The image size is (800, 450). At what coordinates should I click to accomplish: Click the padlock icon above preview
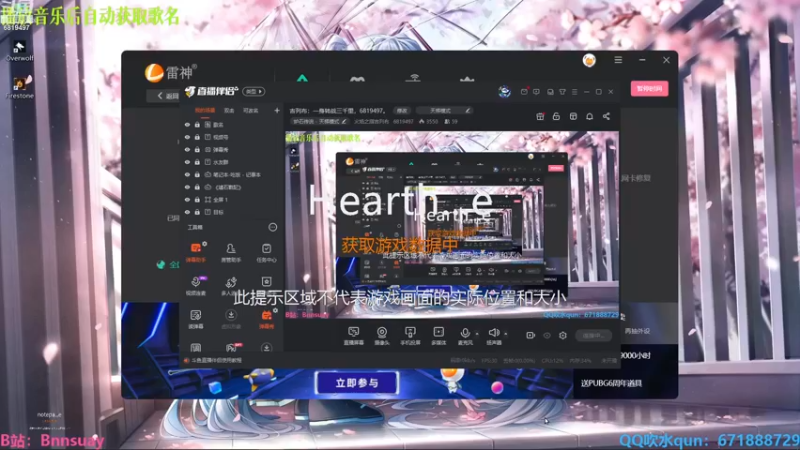[x=556, y=116]
